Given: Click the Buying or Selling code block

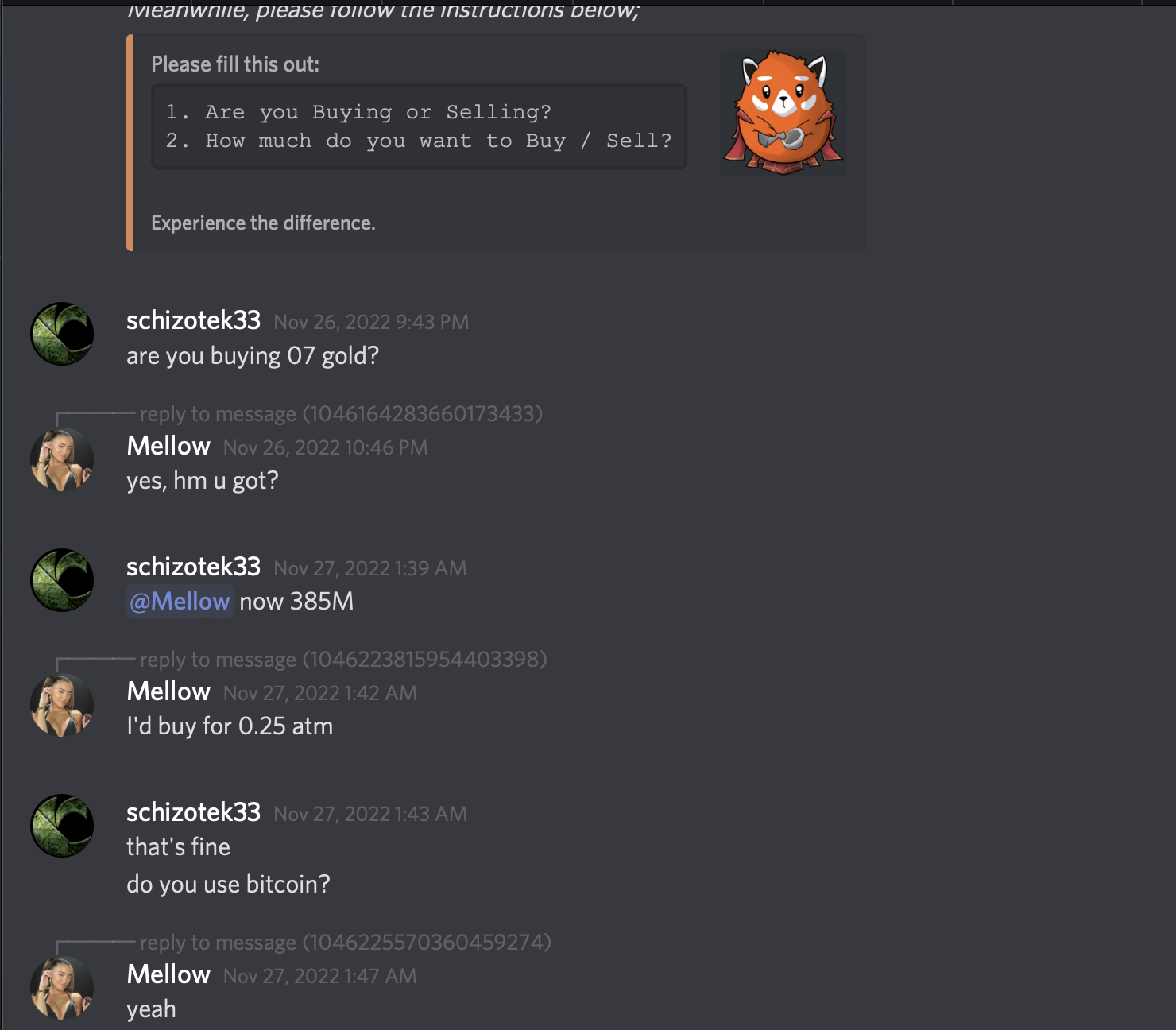Looking at the screenshot, I should pos(419,126).
